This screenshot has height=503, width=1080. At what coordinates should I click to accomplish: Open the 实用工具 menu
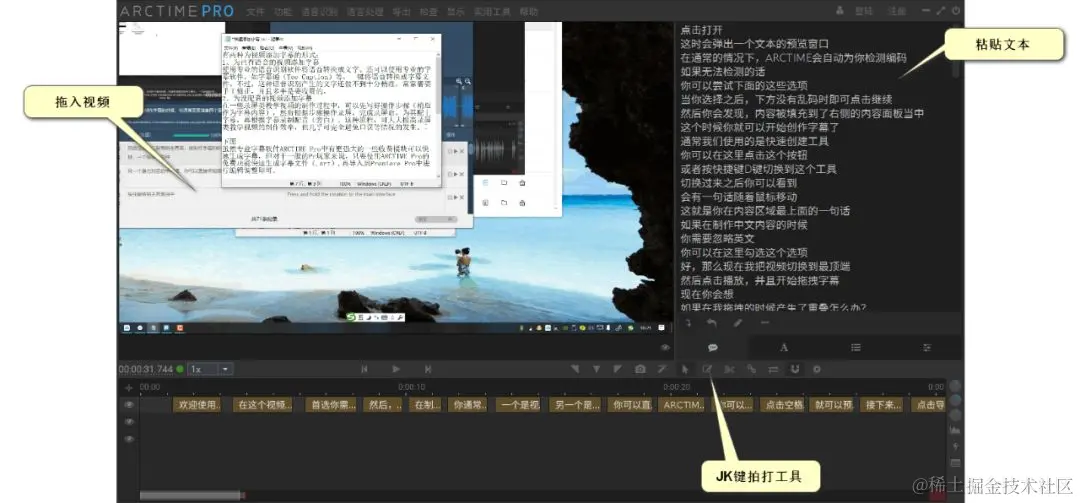pos(492,12)
